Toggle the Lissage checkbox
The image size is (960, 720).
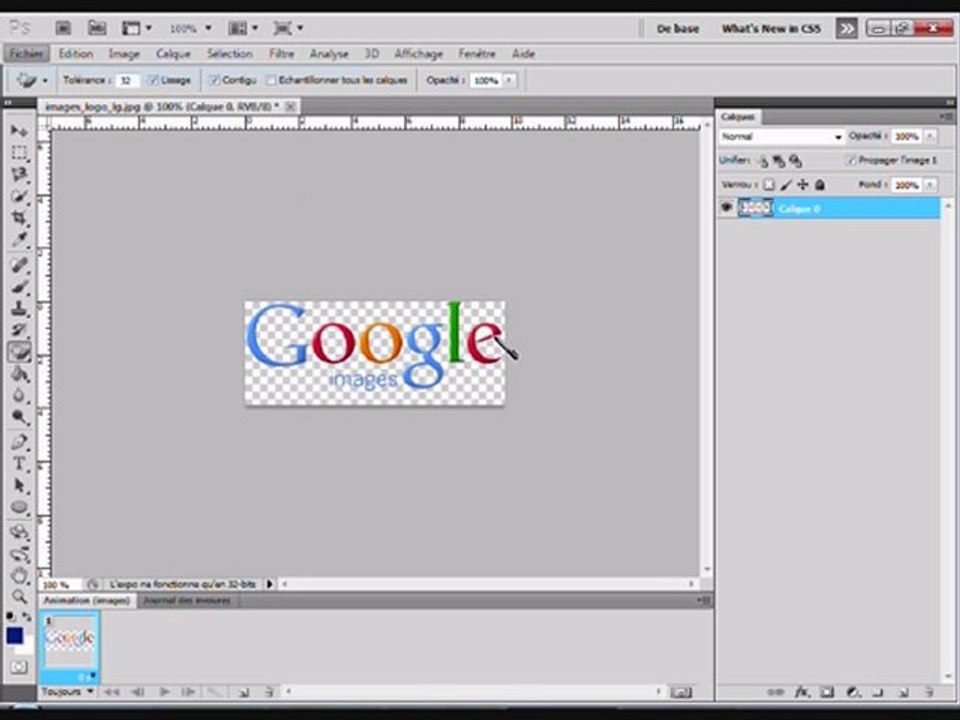click(x=153, y=80)
